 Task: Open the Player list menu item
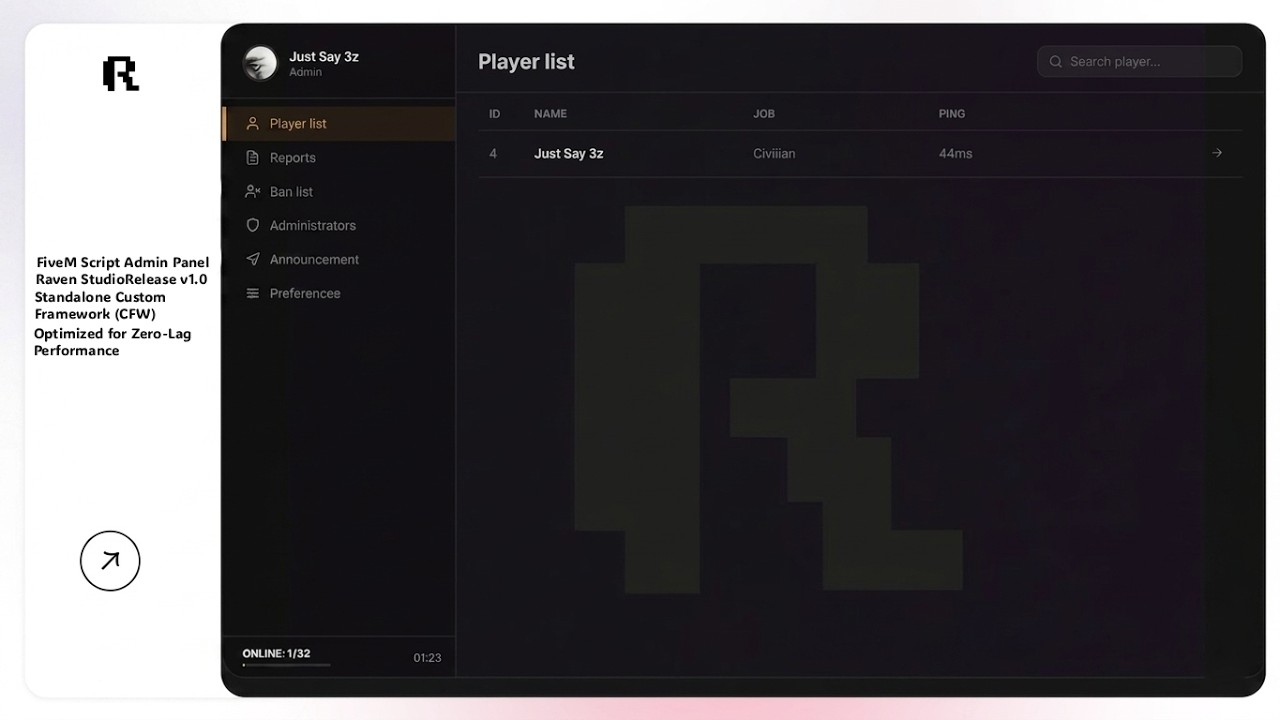[x=339, y=124]
